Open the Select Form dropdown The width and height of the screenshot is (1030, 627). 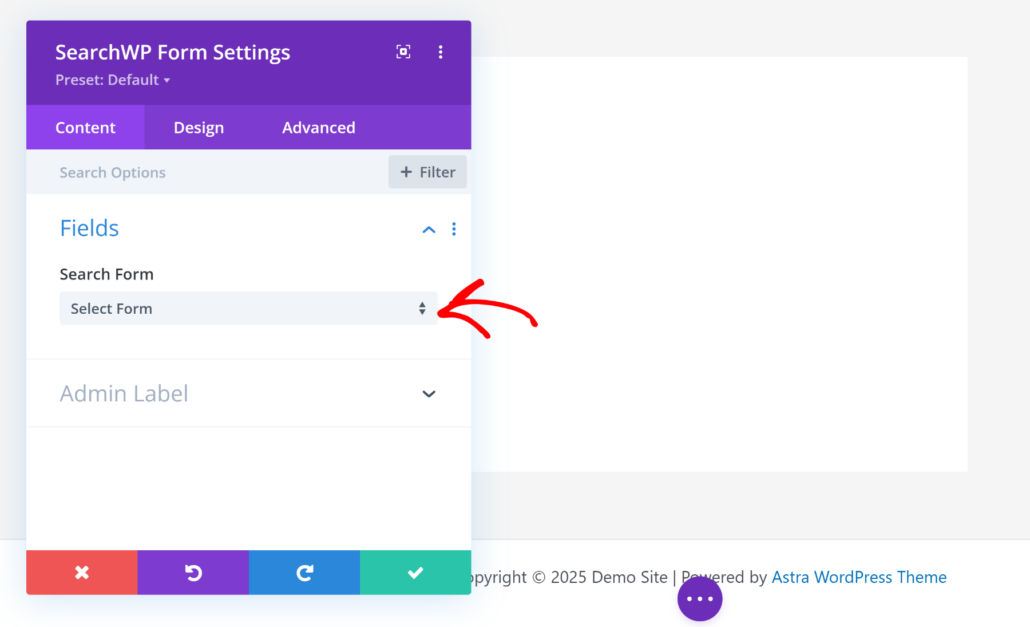pyautogui.click(x=248, y=309)
